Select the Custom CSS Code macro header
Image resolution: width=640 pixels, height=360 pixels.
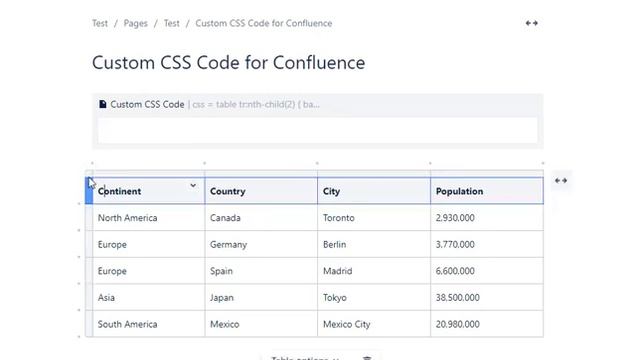coord(318,104)
